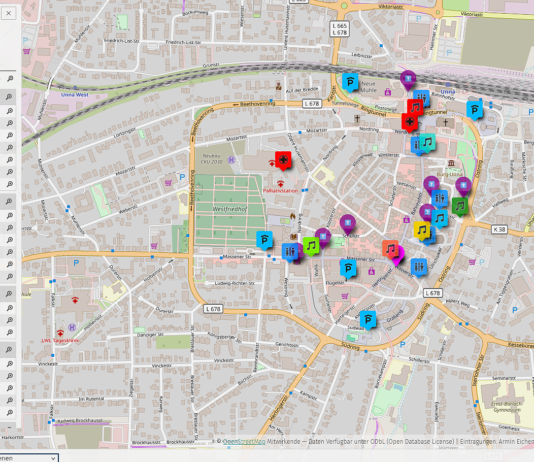Click the toilets marker above the cyan music marker
The height and width of the screenshot is (462, 534).
point(439,198)
